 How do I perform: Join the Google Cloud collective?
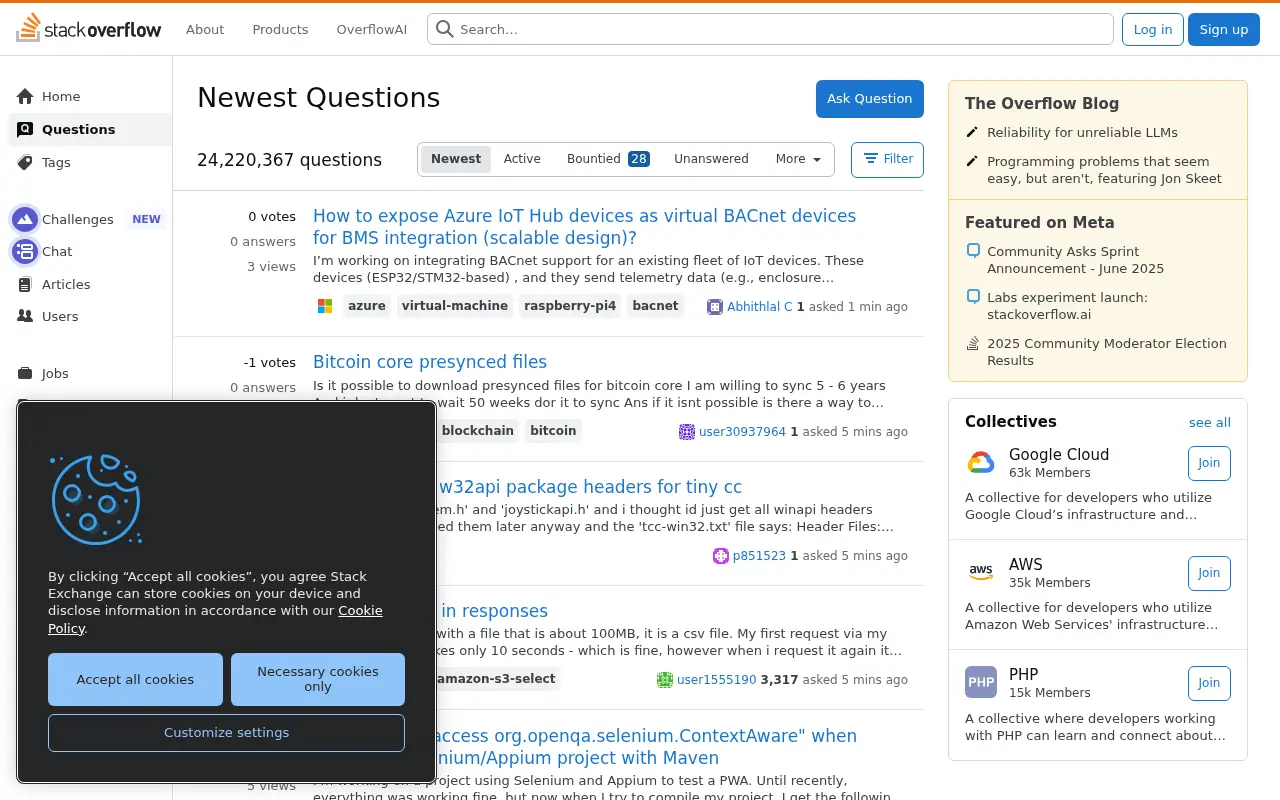[1209, 463]
